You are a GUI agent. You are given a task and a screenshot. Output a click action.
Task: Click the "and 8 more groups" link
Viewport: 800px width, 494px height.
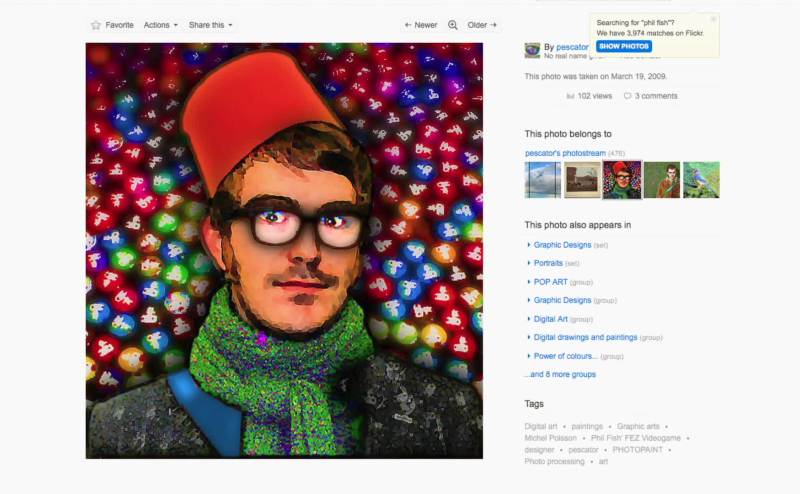[x=560, y=374]
